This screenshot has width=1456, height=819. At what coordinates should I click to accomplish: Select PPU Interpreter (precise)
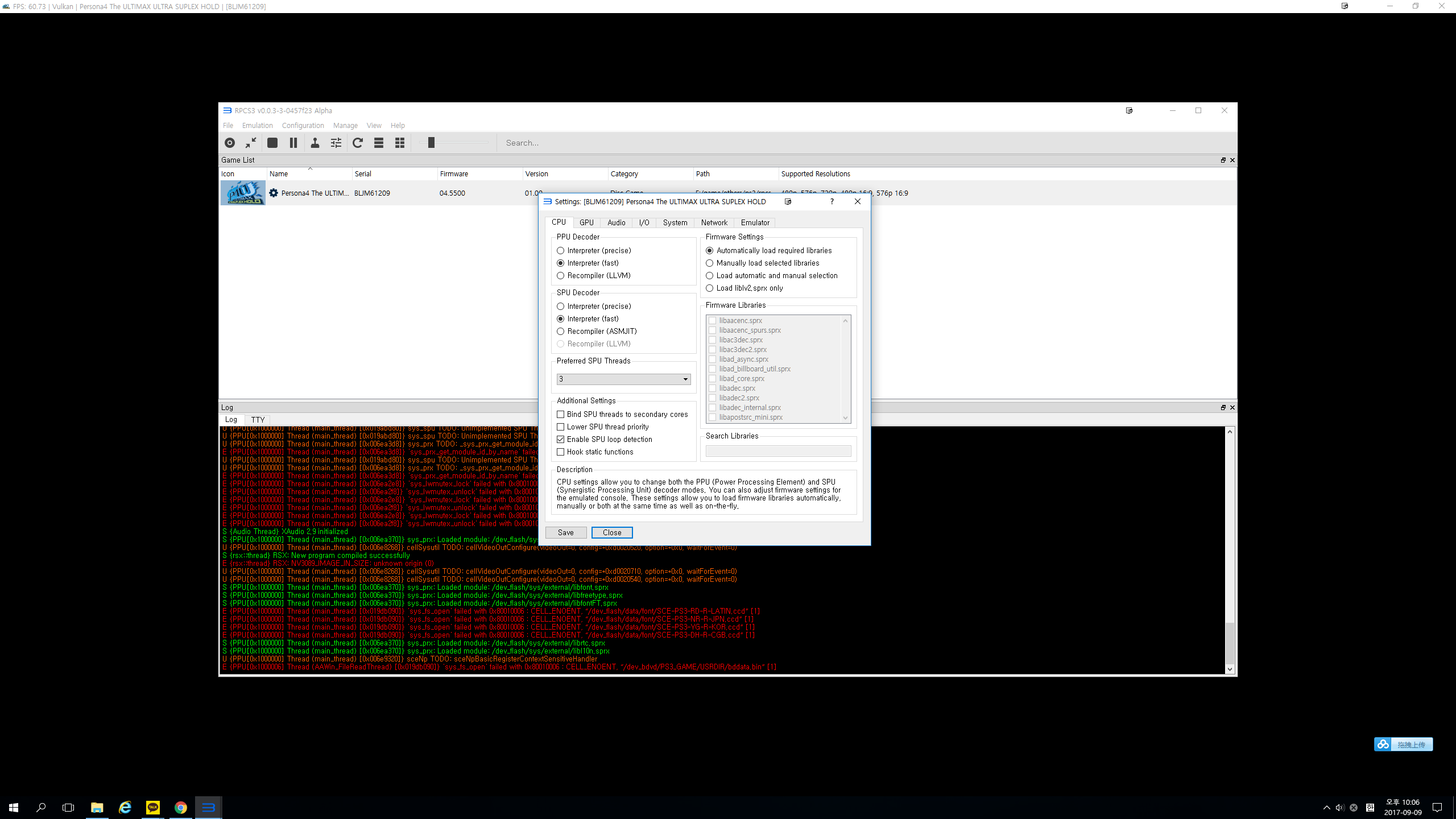click(594, 251)
